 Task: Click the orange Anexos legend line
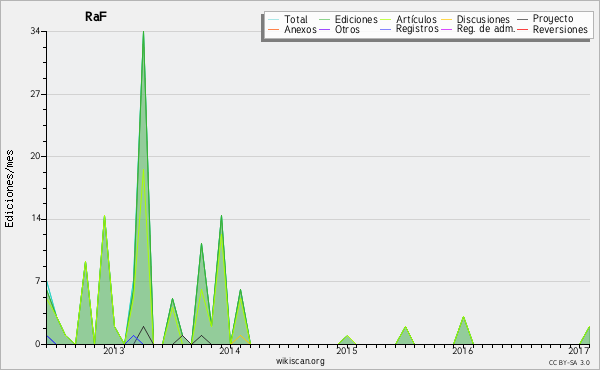click(273, 29)
